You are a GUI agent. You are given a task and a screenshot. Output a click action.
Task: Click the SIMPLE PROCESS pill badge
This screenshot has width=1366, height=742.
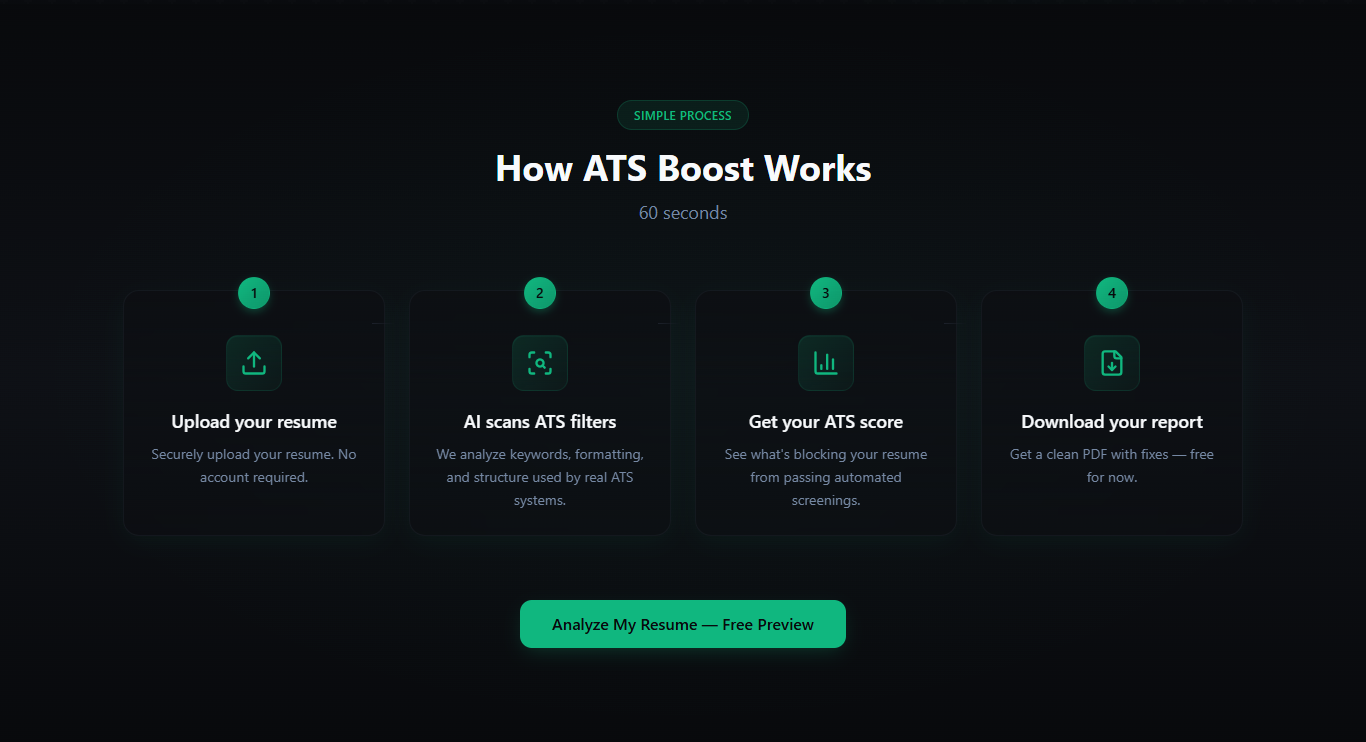(x=683, y=115)
